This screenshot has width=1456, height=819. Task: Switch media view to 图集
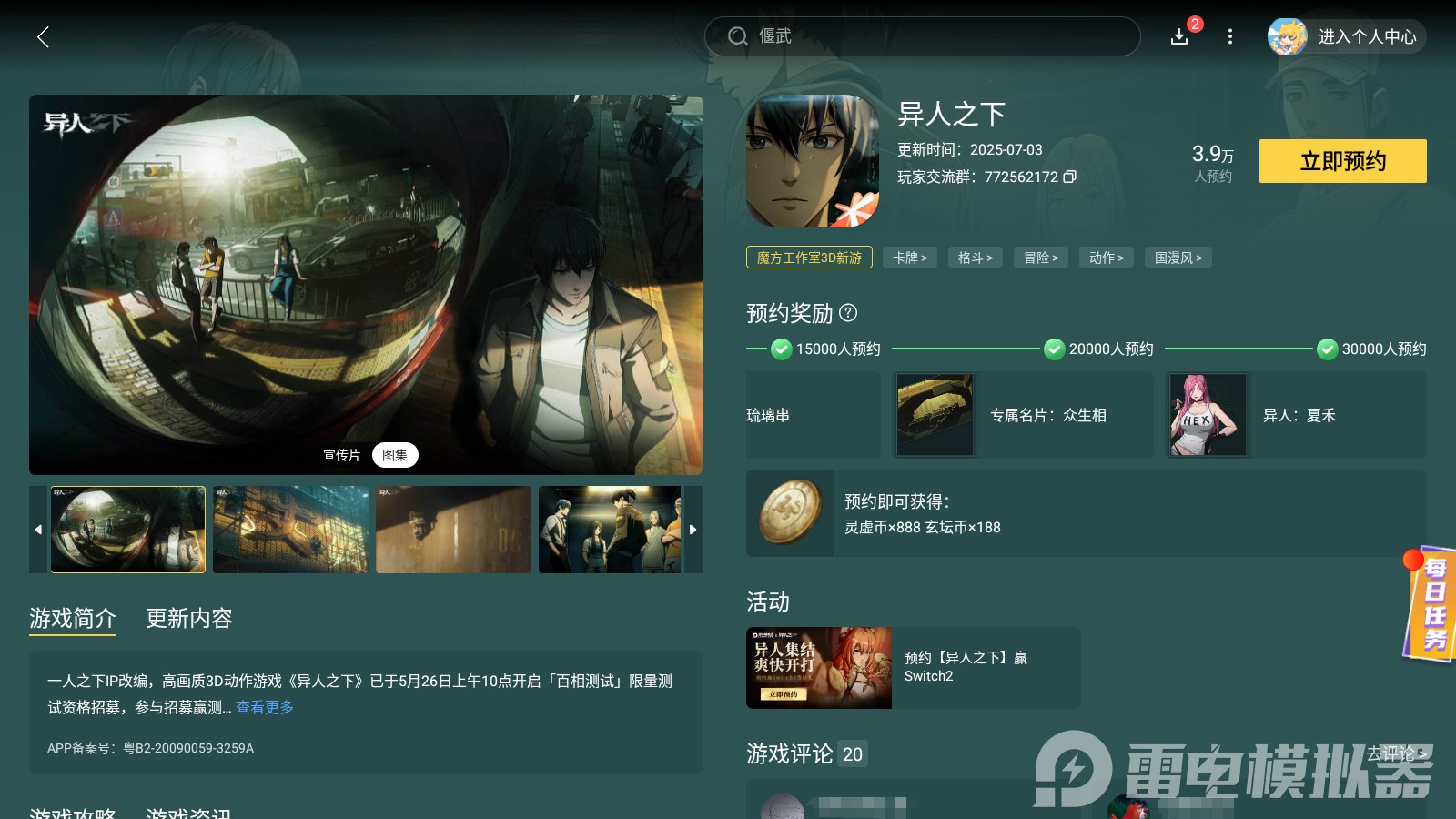(x=395, y=455)
